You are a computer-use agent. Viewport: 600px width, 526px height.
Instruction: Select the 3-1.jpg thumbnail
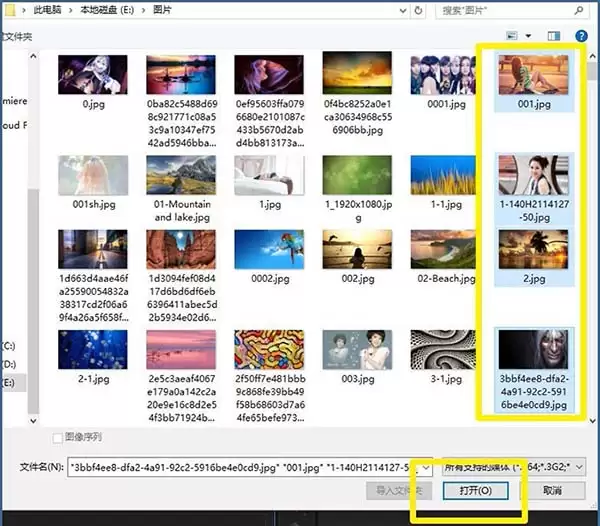(x=443, y=350)
